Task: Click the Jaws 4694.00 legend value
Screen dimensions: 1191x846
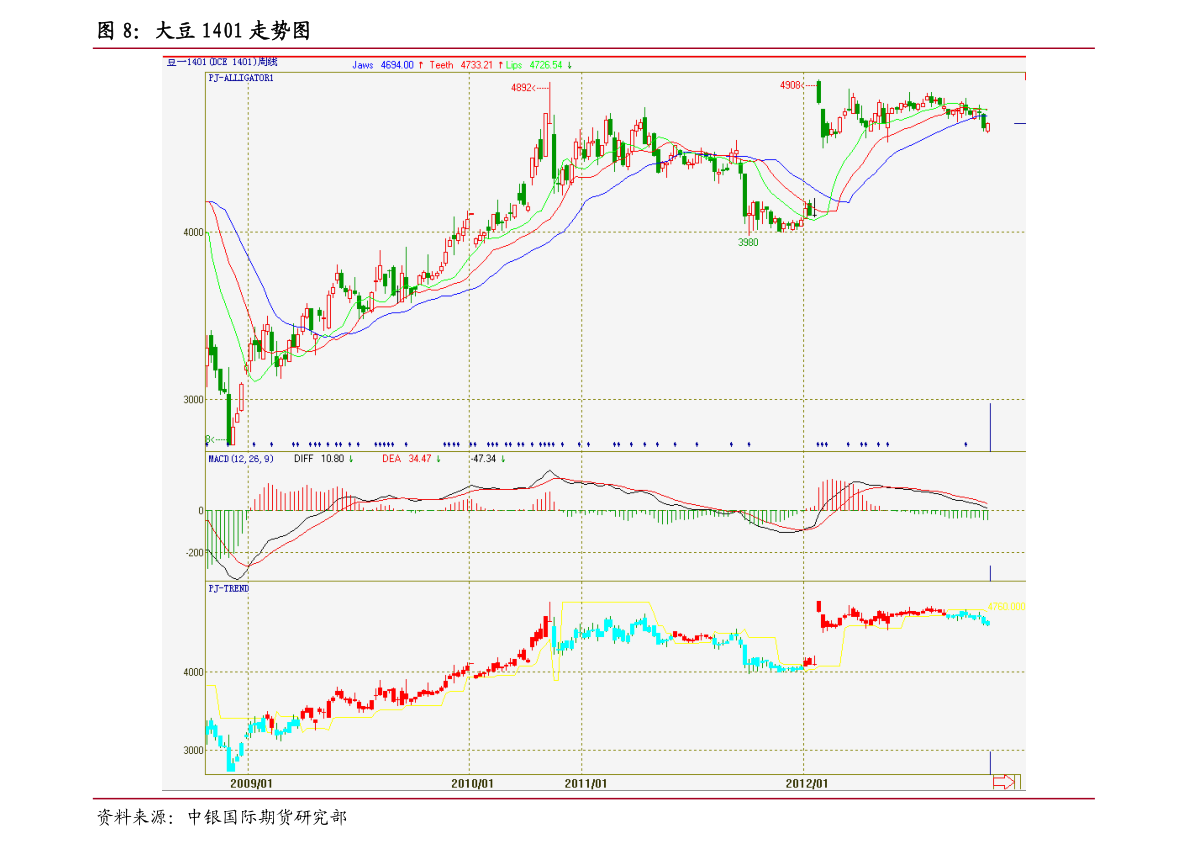Action: click(383, 65)
